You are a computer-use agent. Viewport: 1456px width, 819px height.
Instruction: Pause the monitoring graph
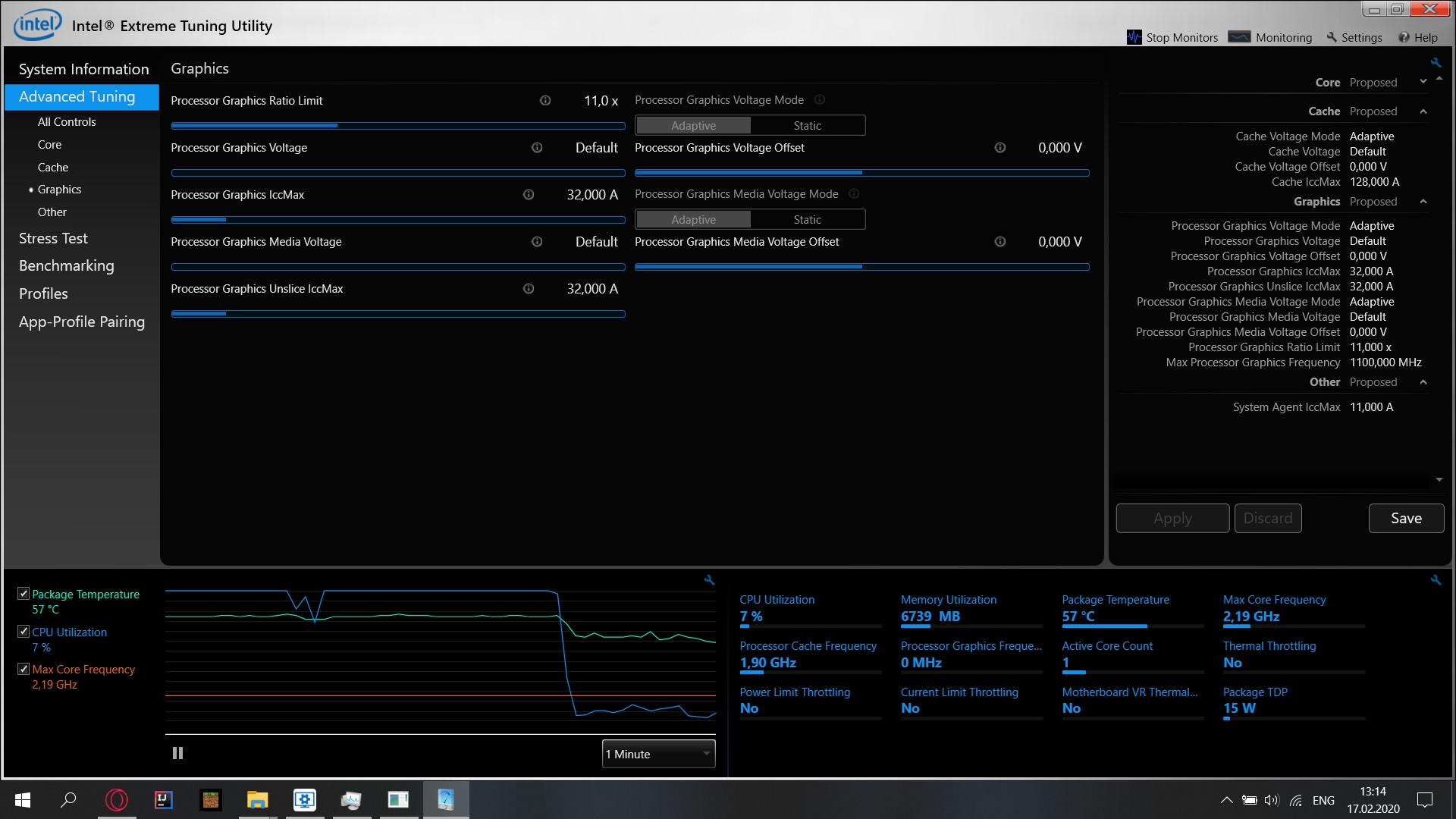coord(177,753)
